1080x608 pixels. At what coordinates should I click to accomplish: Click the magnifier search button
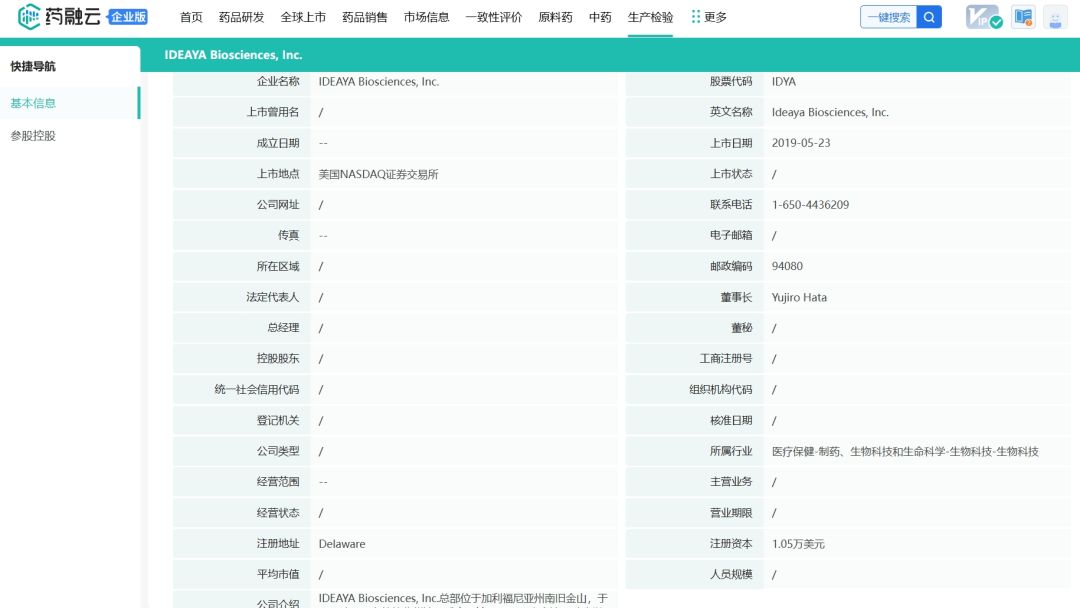click(x=930, y=17)
